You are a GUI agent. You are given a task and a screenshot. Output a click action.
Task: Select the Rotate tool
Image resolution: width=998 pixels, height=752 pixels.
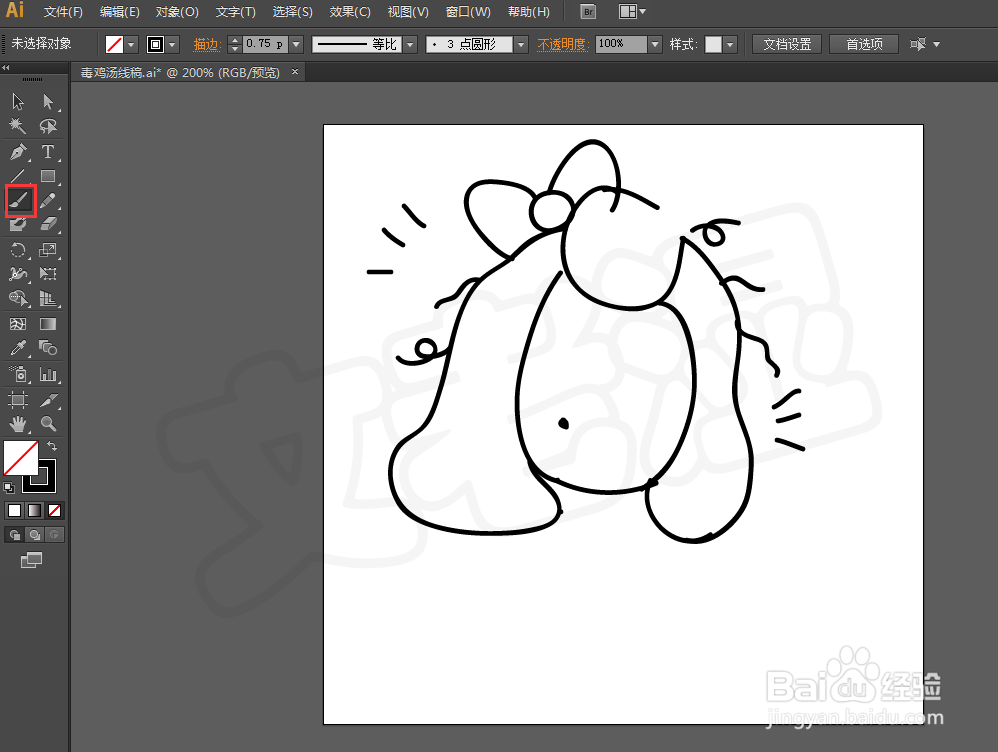tap(18, 250)
